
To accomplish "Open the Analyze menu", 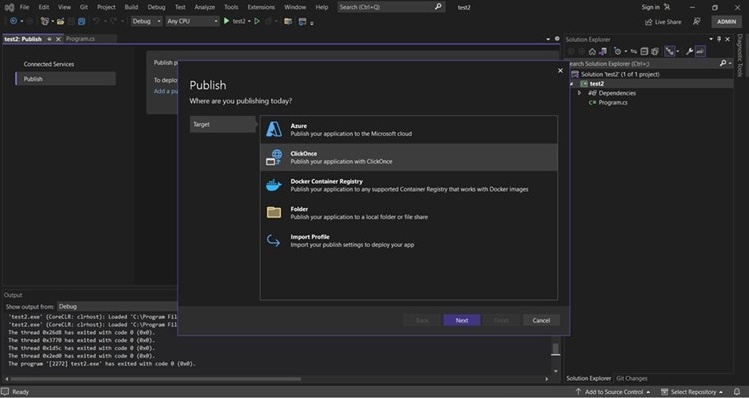I will tap(204, 7).
